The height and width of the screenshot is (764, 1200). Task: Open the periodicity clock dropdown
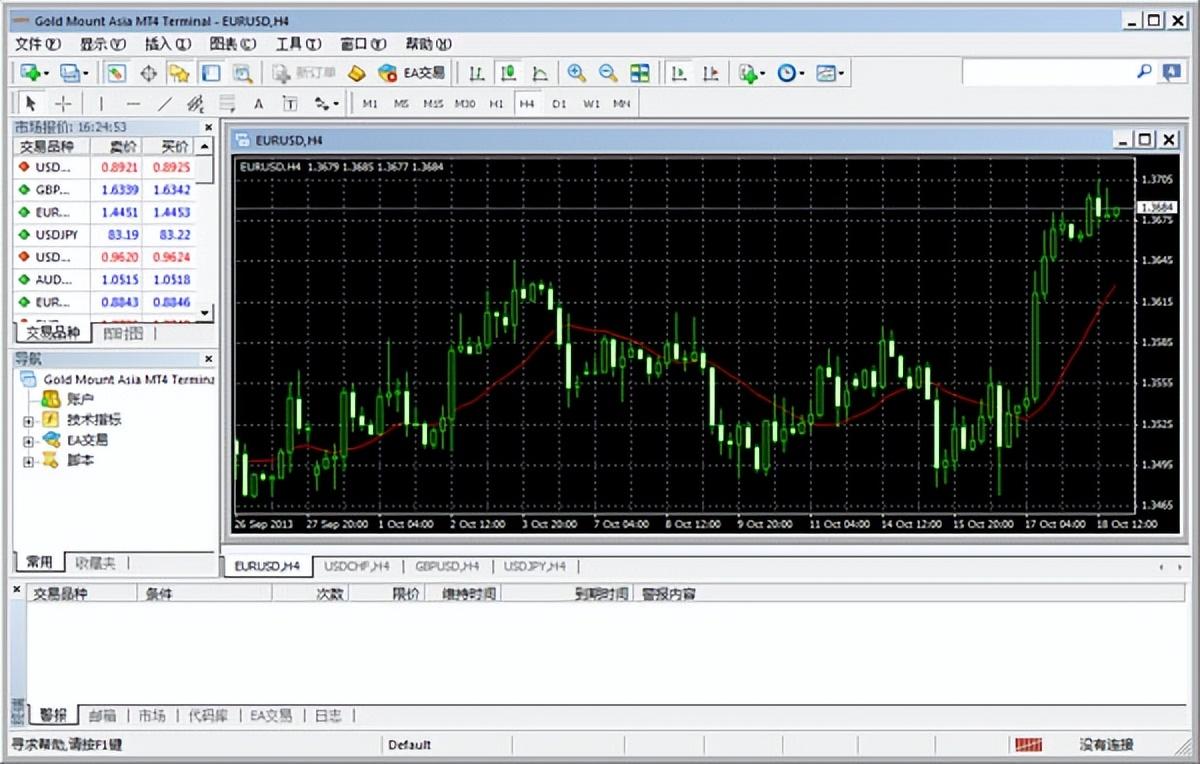tap(790, 73)
